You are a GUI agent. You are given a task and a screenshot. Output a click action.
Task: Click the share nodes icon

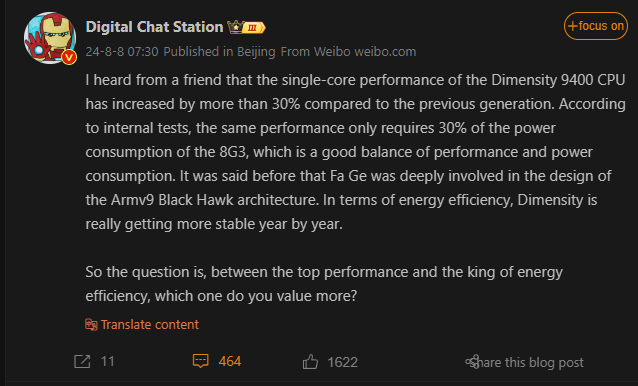click(472, 361)
